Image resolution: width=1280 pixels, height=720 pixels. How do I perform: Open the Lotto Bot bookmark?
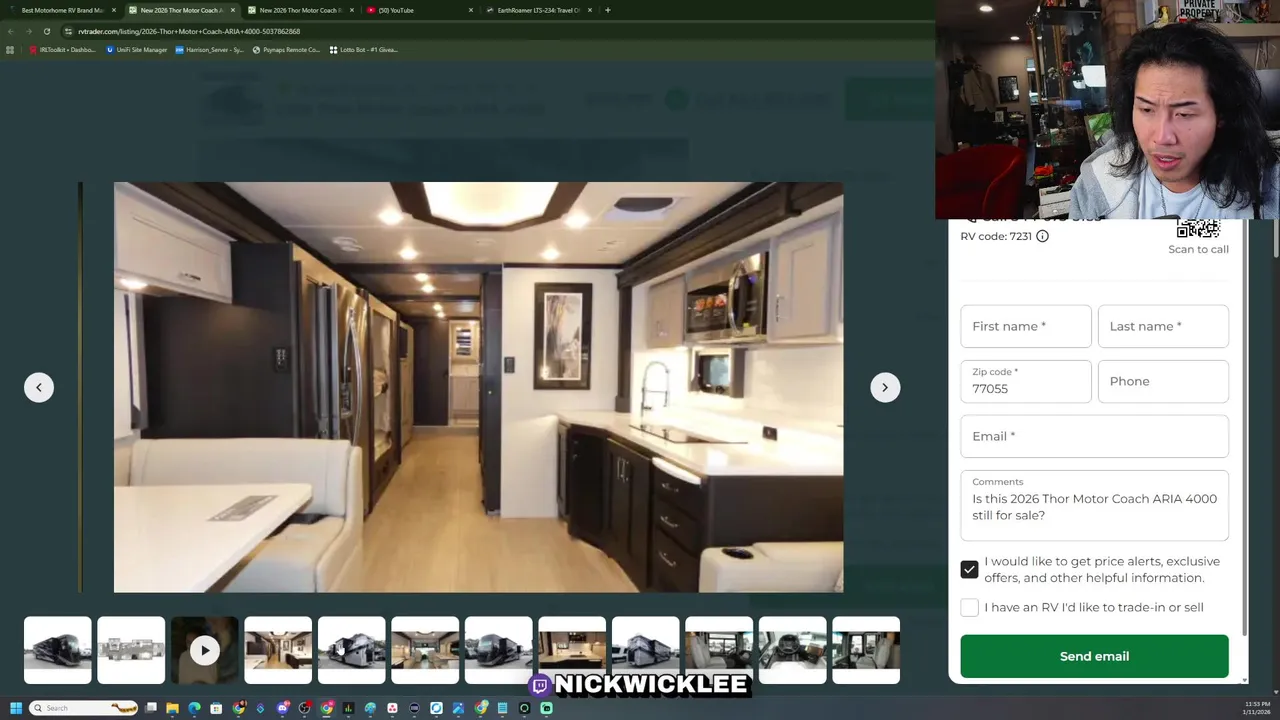tap(364, 49)
